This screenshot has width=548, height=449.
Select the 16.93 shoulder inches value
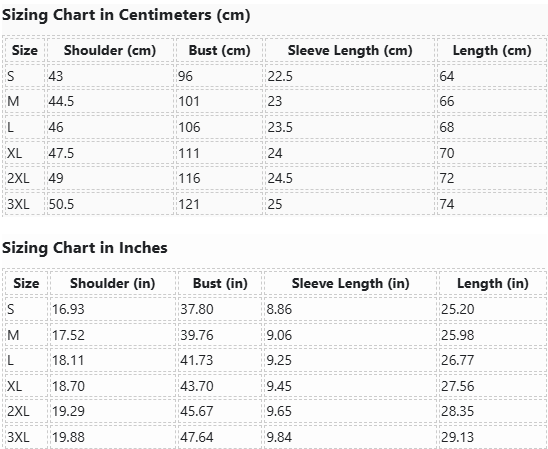click(68, 309)
